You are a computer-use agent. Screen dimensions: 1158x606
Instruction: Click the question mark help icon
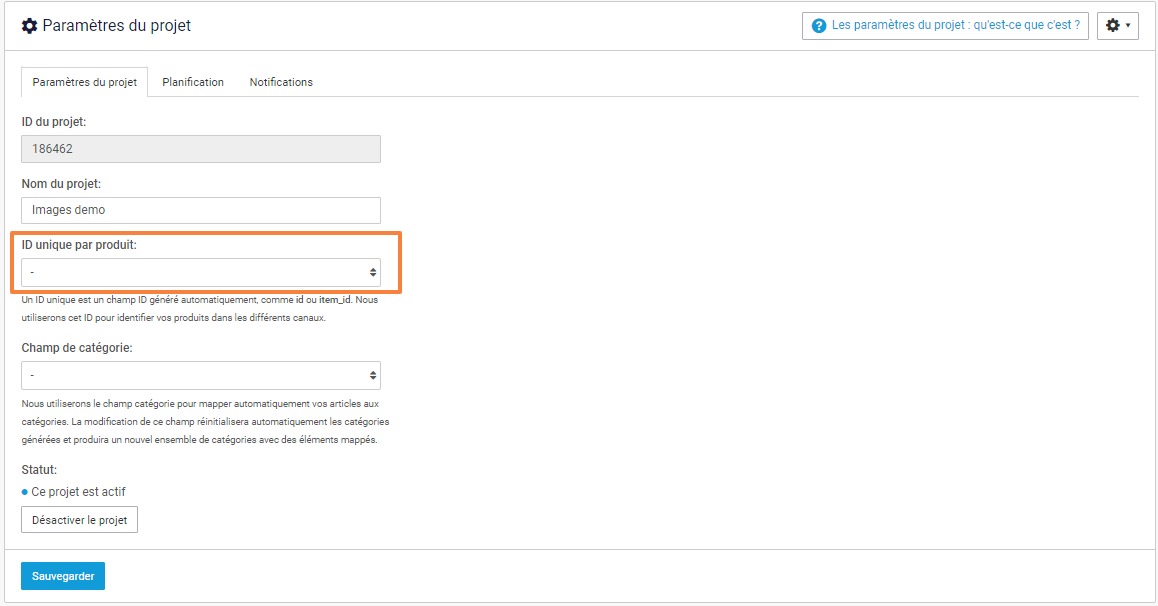click(818, 26)
